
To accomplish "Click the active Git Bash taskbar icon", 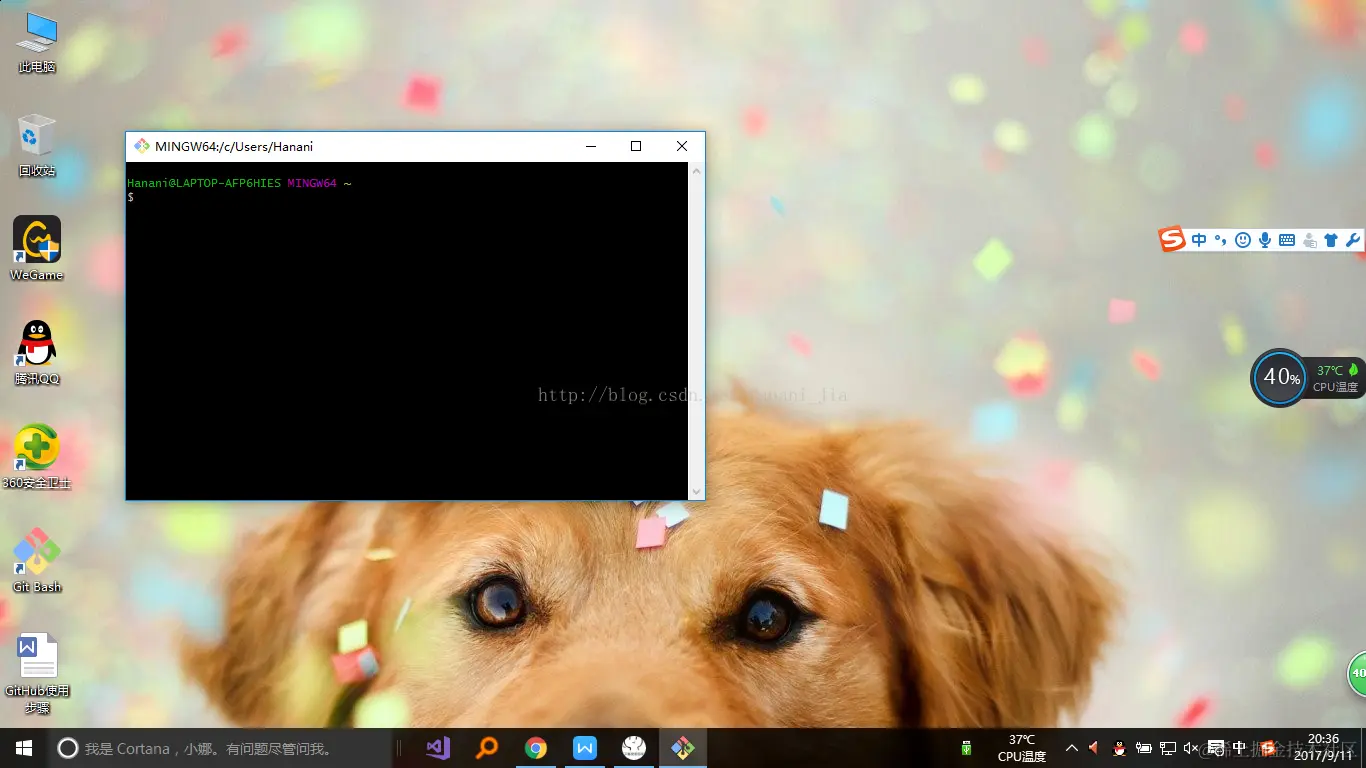I will (683, 748).
